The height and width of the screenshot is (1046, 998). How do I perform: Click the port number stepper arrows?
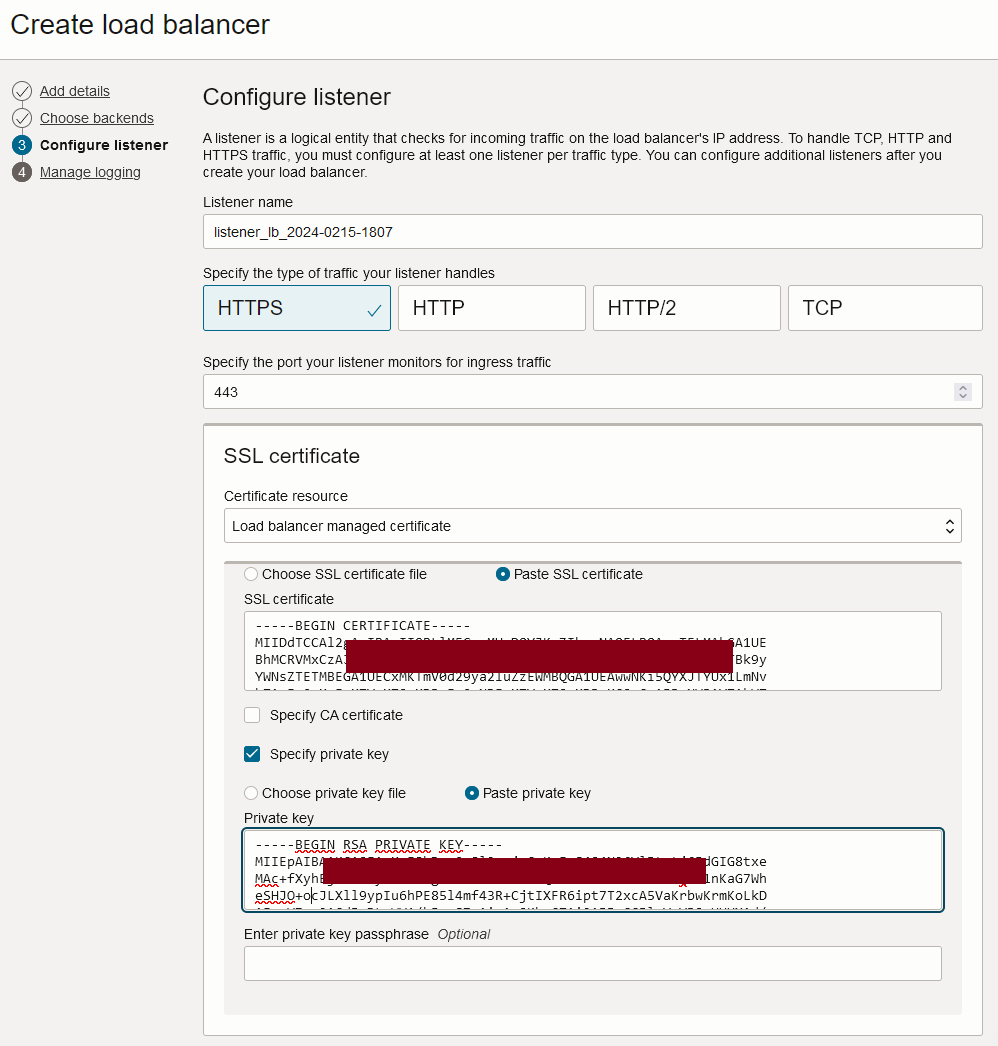(963, 392)
